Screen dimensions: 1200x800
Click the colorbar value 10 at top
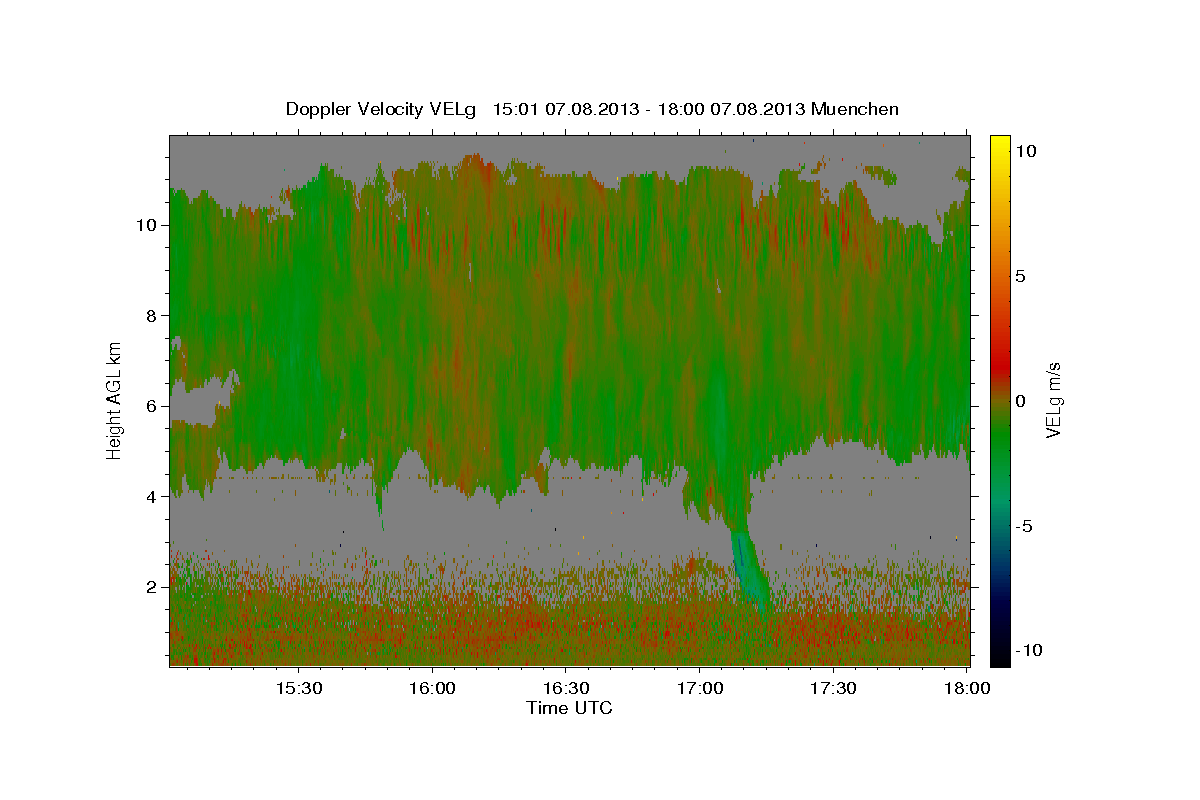[x=1025, y=151]
